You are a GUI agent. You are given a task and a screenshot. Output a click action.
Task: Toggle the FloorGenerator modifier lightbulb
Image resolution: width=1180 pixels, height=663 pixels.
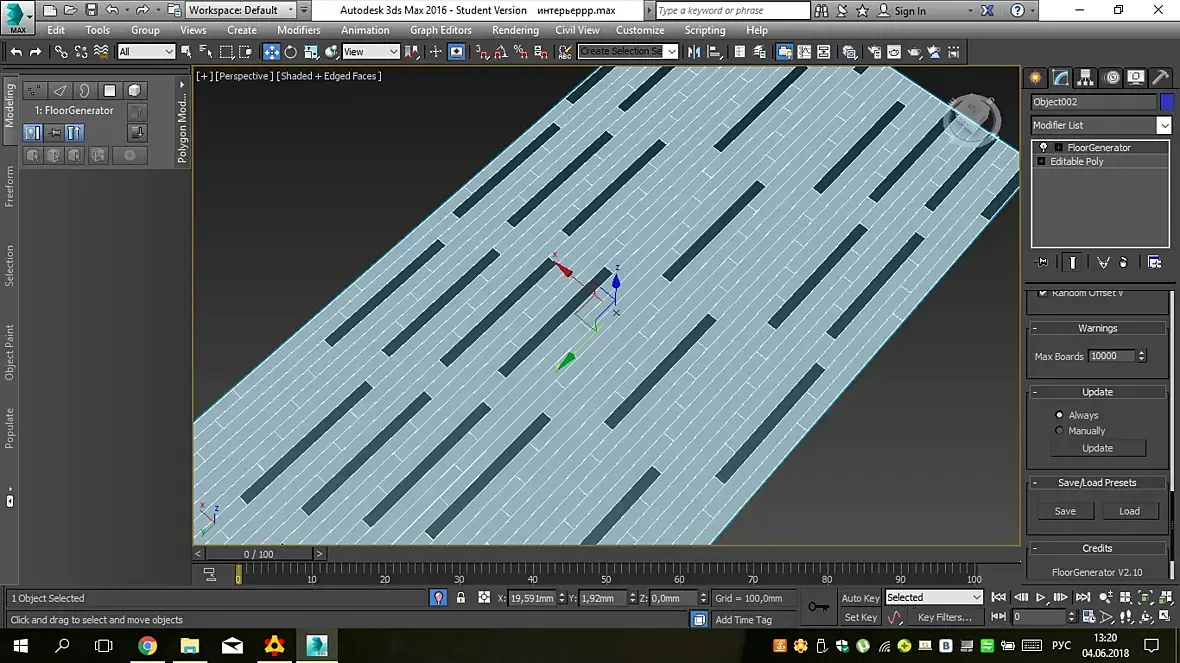pyautogui.click(x=1043, y=147)
